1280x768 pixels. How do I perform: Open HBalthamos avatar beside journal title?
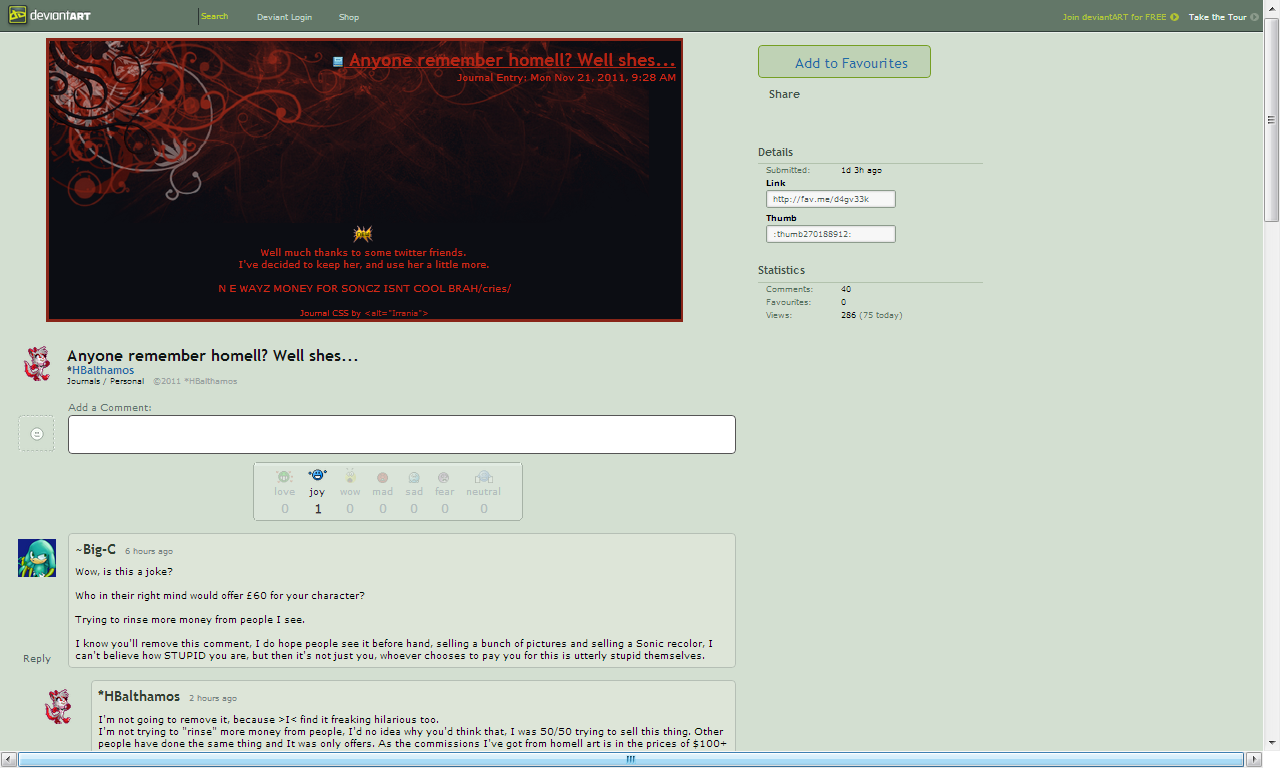[x=37, y=364]
